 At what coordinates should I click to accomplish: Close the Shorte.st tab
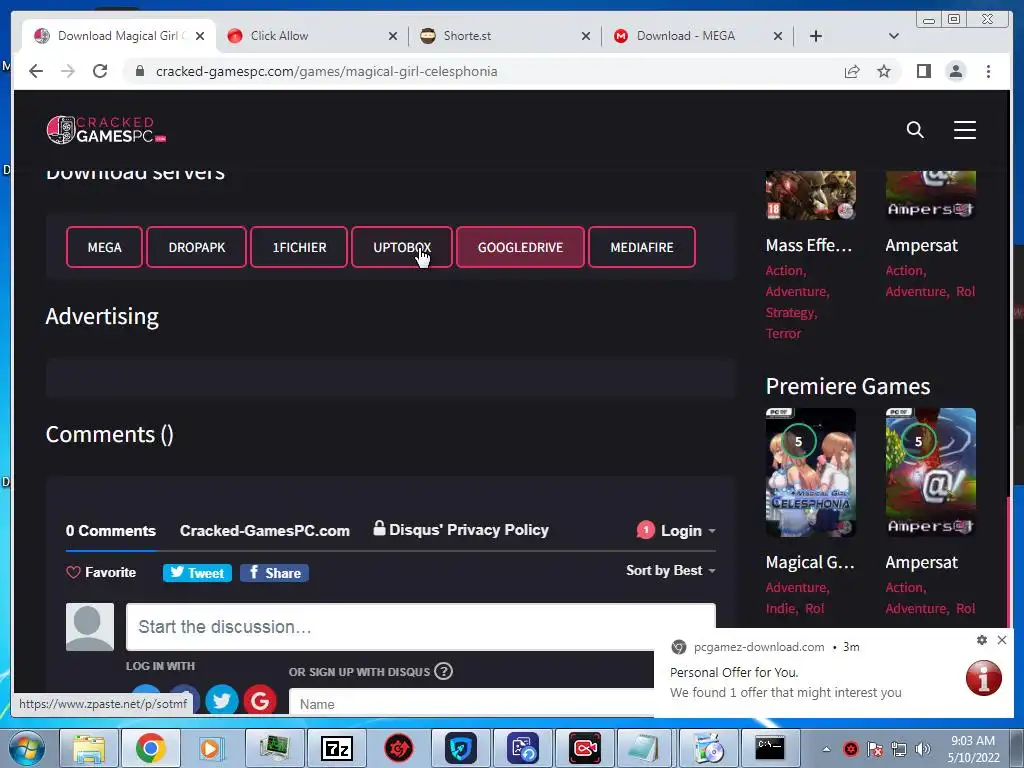tap(586, 36)
